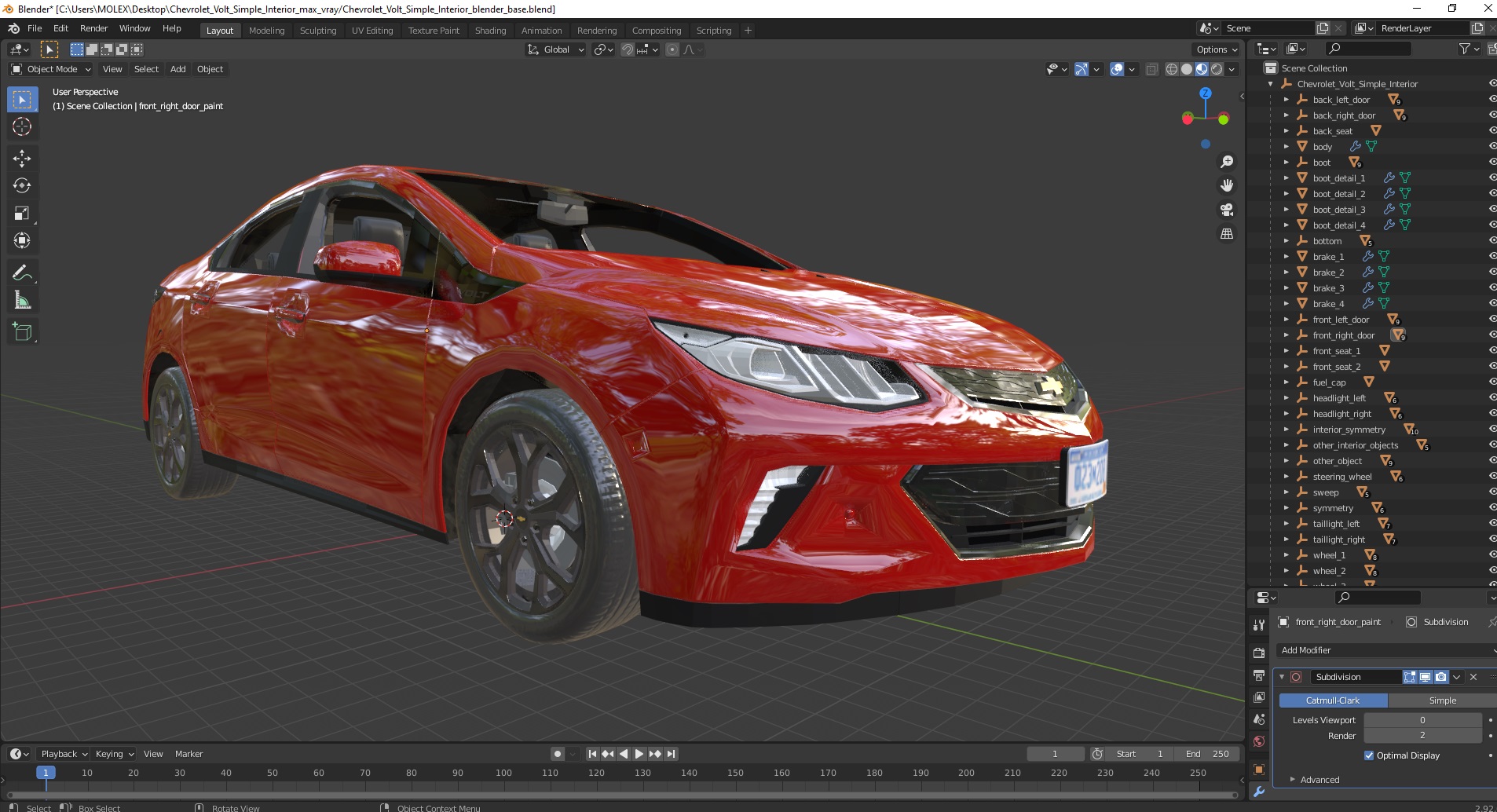Toggle snapping magnet in header

point(628,49)
